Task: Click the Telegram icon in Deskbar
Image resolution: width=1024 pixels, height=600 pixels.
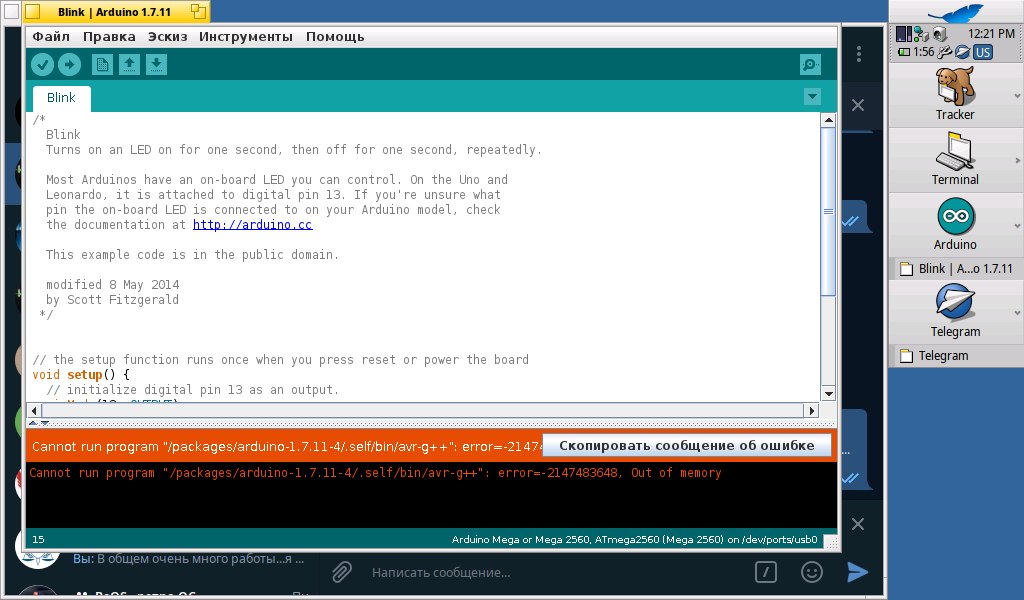Action: tap(955, 303)
